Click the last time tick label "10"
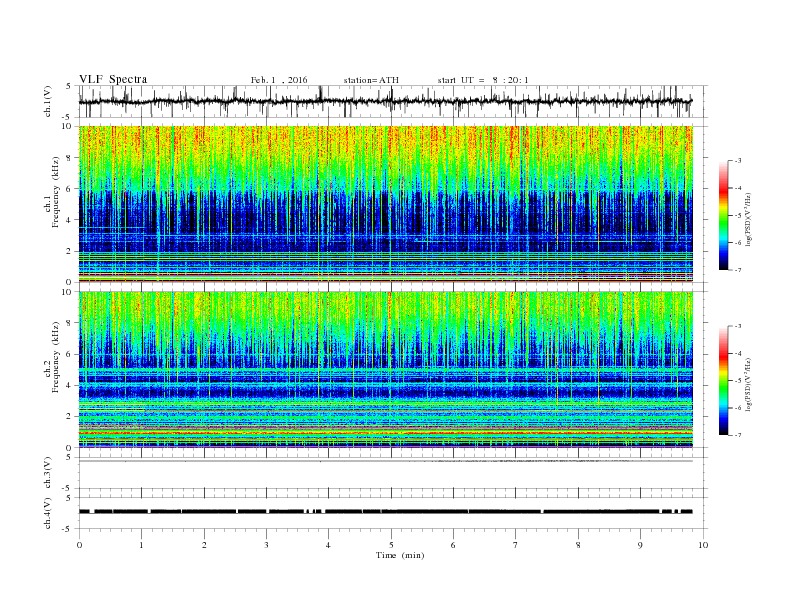 click(x=703, y=545)
